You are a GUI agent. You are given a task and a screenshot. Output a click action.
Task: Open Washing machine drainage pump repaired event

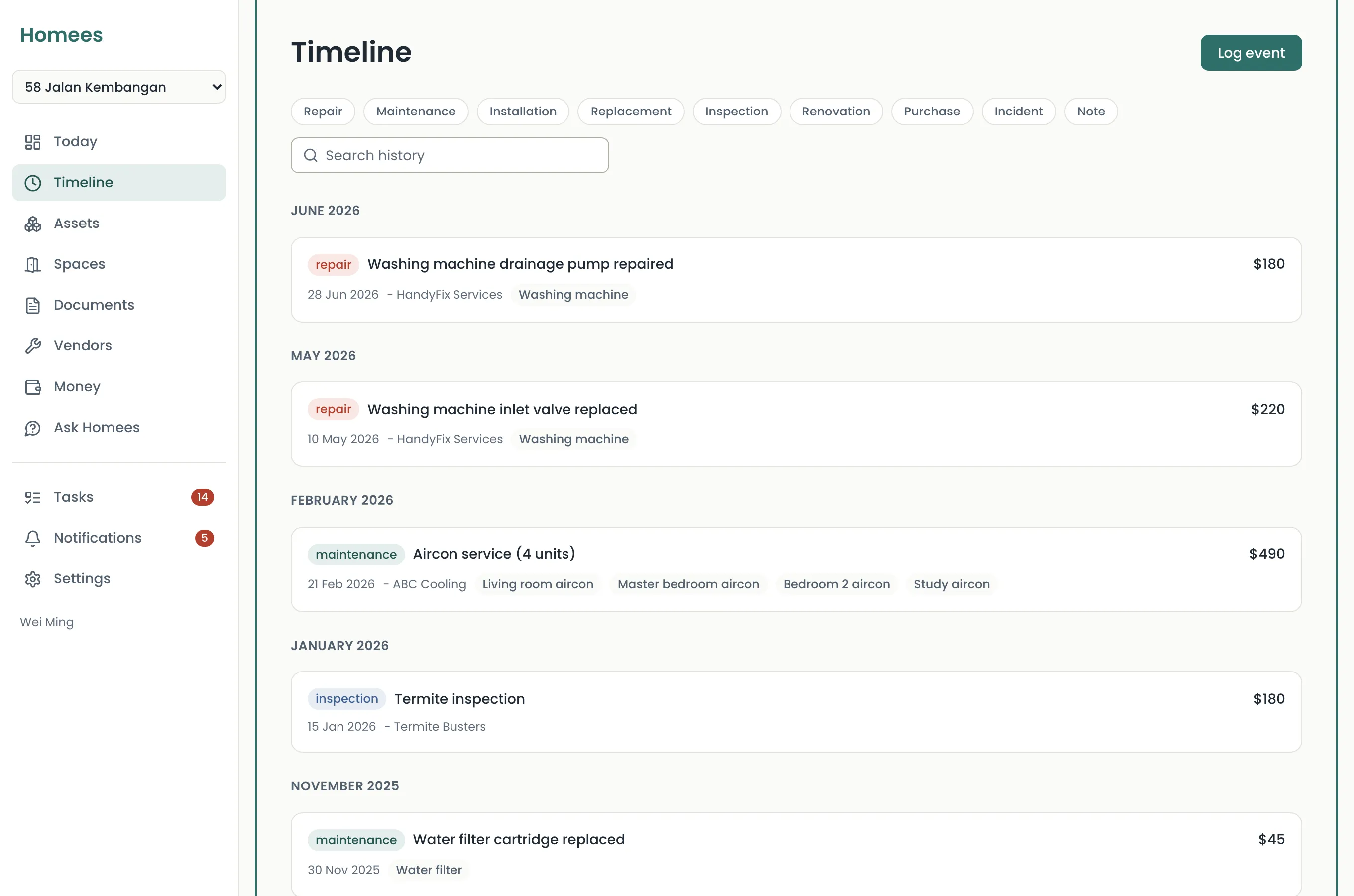click(796, 280)
